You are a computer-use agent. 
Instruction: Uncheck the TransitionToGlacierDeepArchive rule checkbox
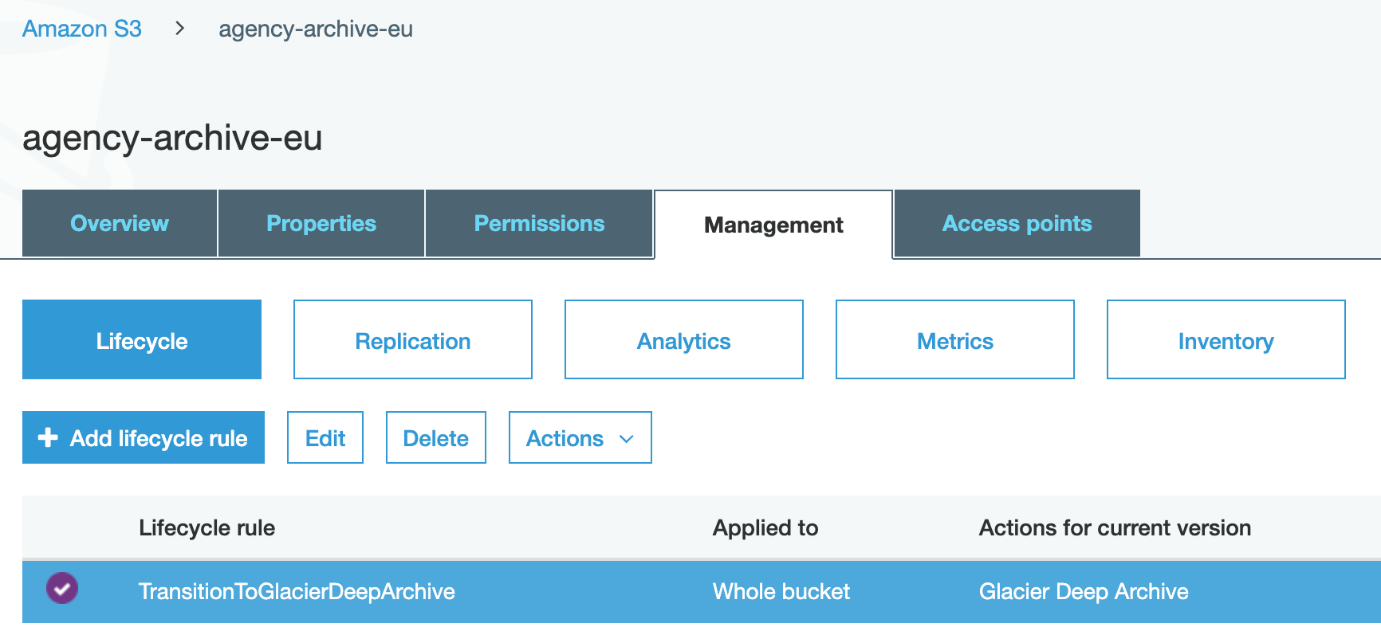click(62, 589)
